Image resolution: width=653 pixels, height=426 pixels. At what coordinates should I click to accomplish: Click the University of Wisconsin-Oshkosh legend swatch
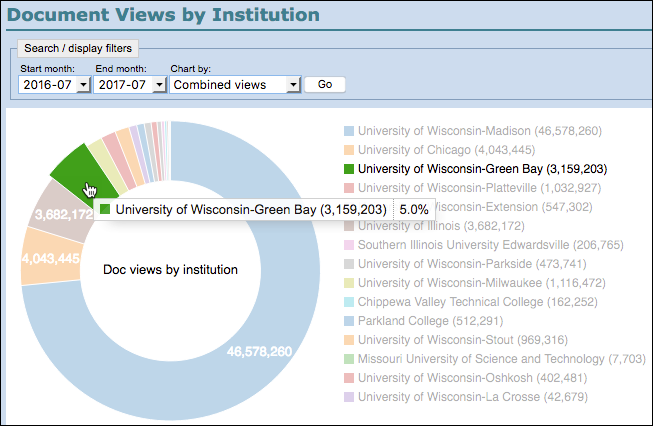tap(349, 378)
